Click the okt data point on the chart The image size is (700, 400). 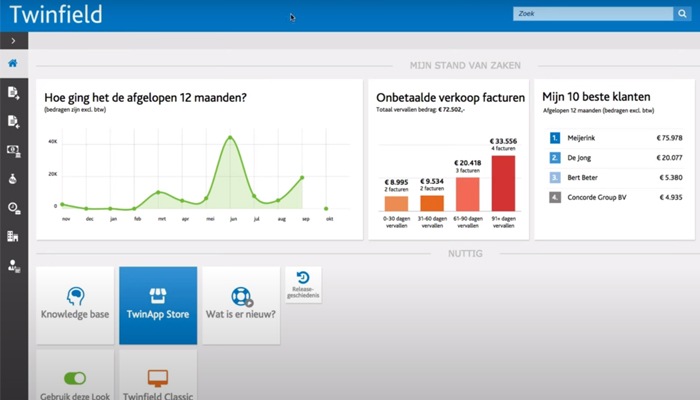[326, 208]
